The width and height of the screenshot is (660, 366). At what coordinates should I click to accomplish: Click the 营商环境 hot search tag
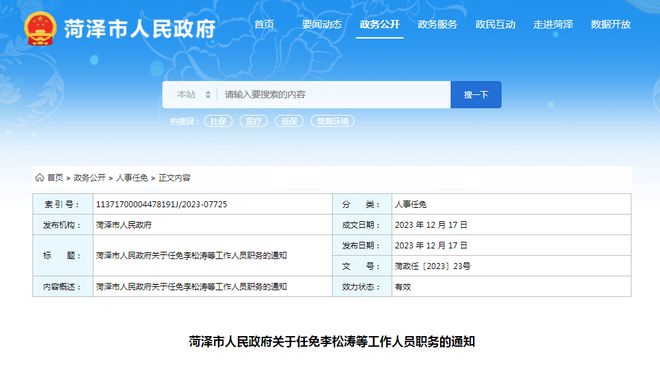[333, 121]
